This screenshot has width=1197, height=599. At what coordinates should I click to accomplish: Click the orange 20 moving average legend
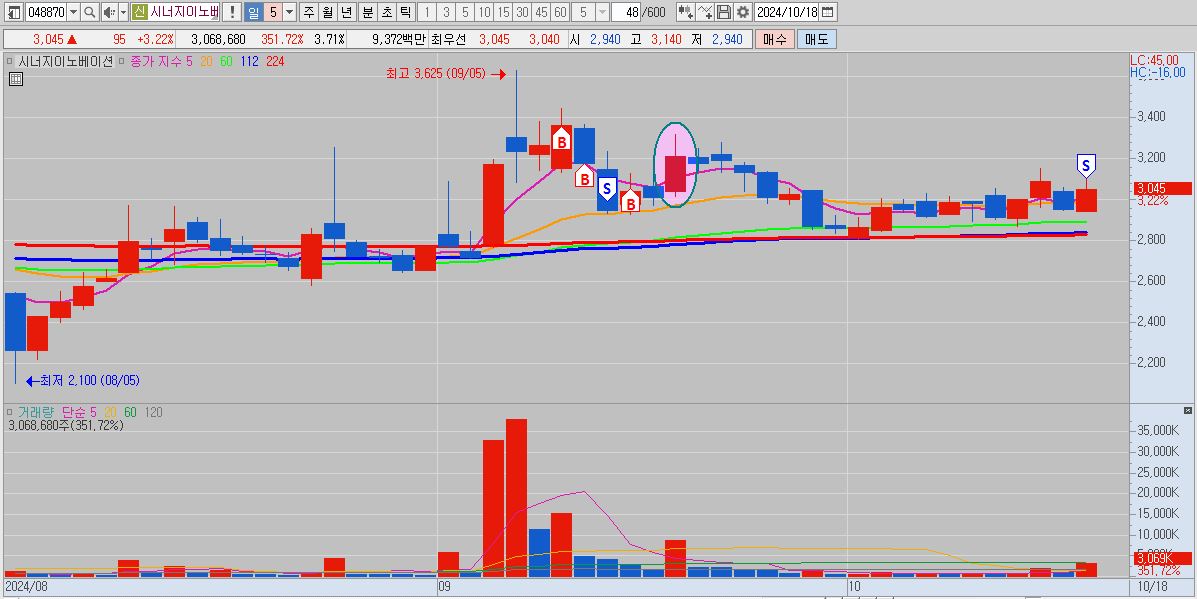coord(206,62)
